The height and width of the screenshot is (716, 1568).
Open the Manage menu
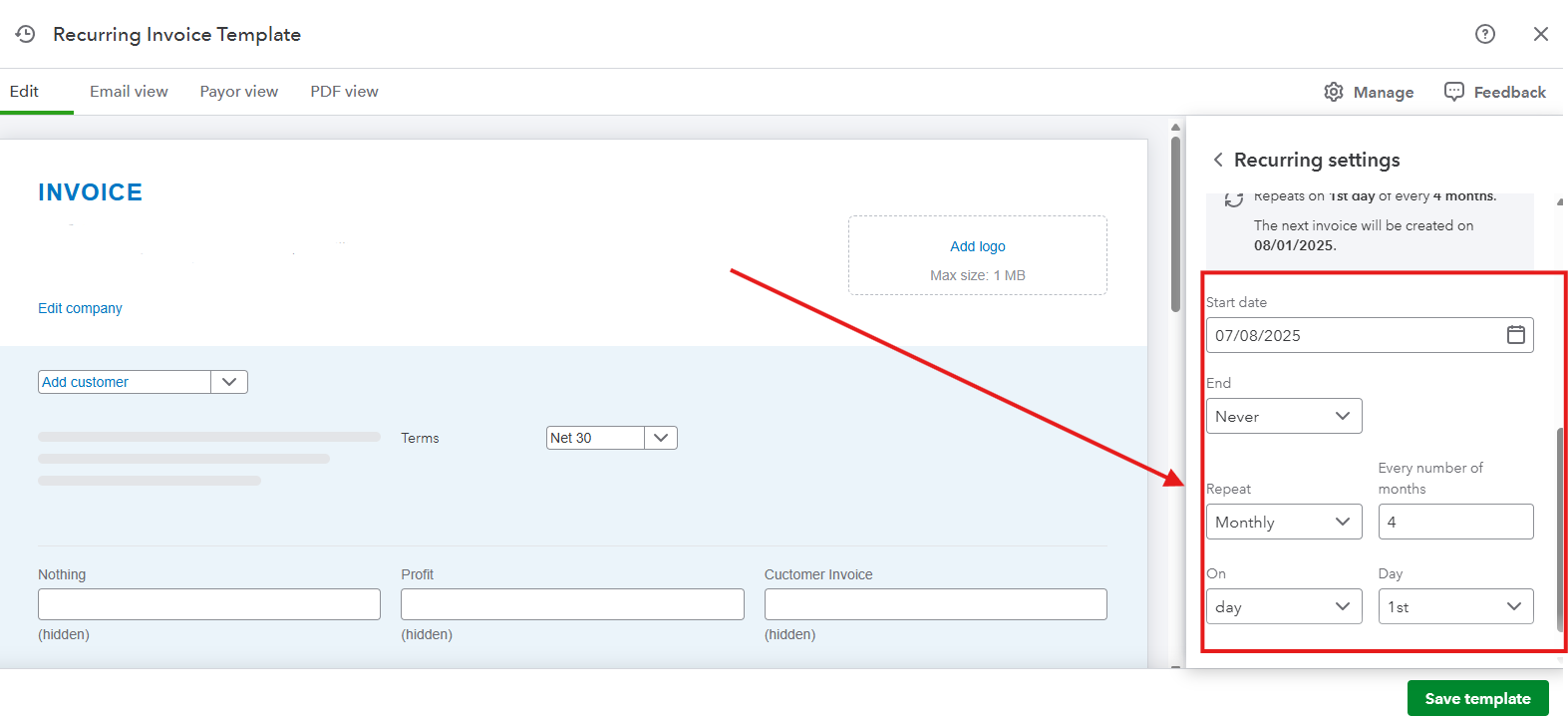coord(1370,92)
